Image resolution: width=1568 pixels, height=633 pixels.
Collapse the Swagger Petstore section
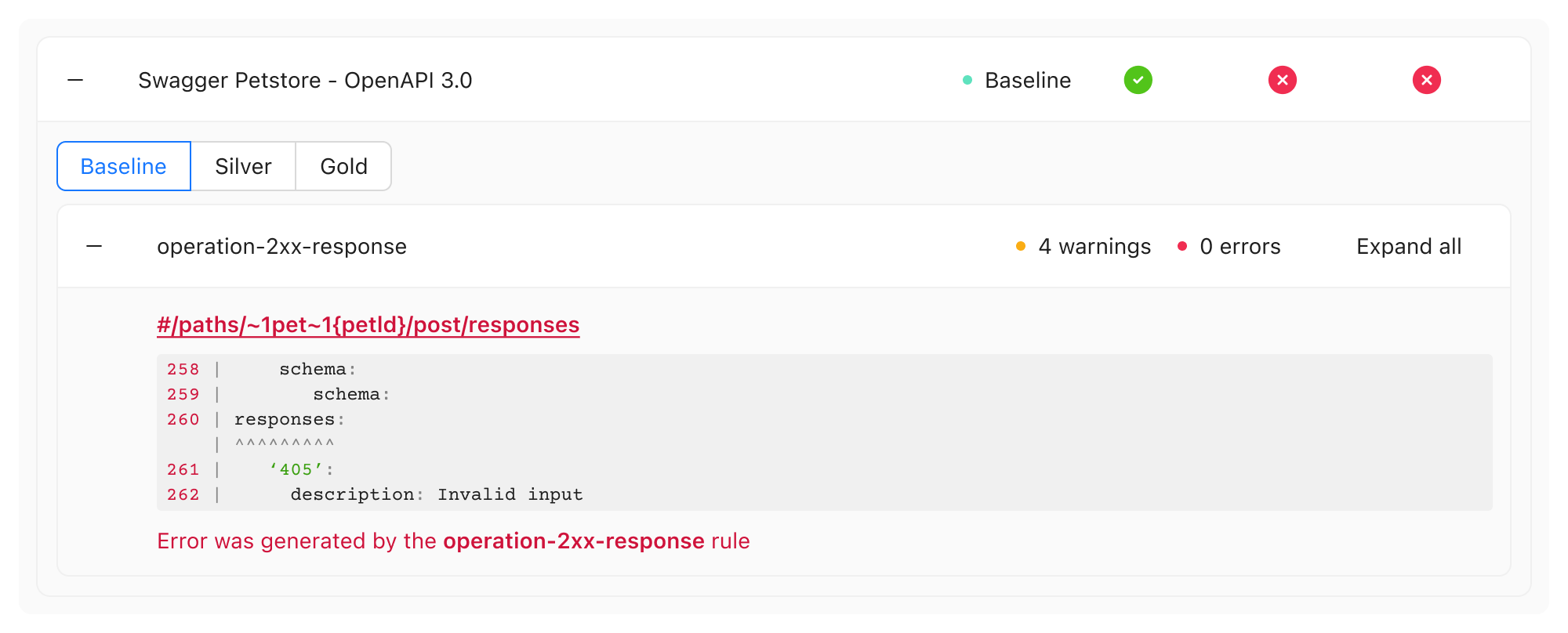pos(75,80)
